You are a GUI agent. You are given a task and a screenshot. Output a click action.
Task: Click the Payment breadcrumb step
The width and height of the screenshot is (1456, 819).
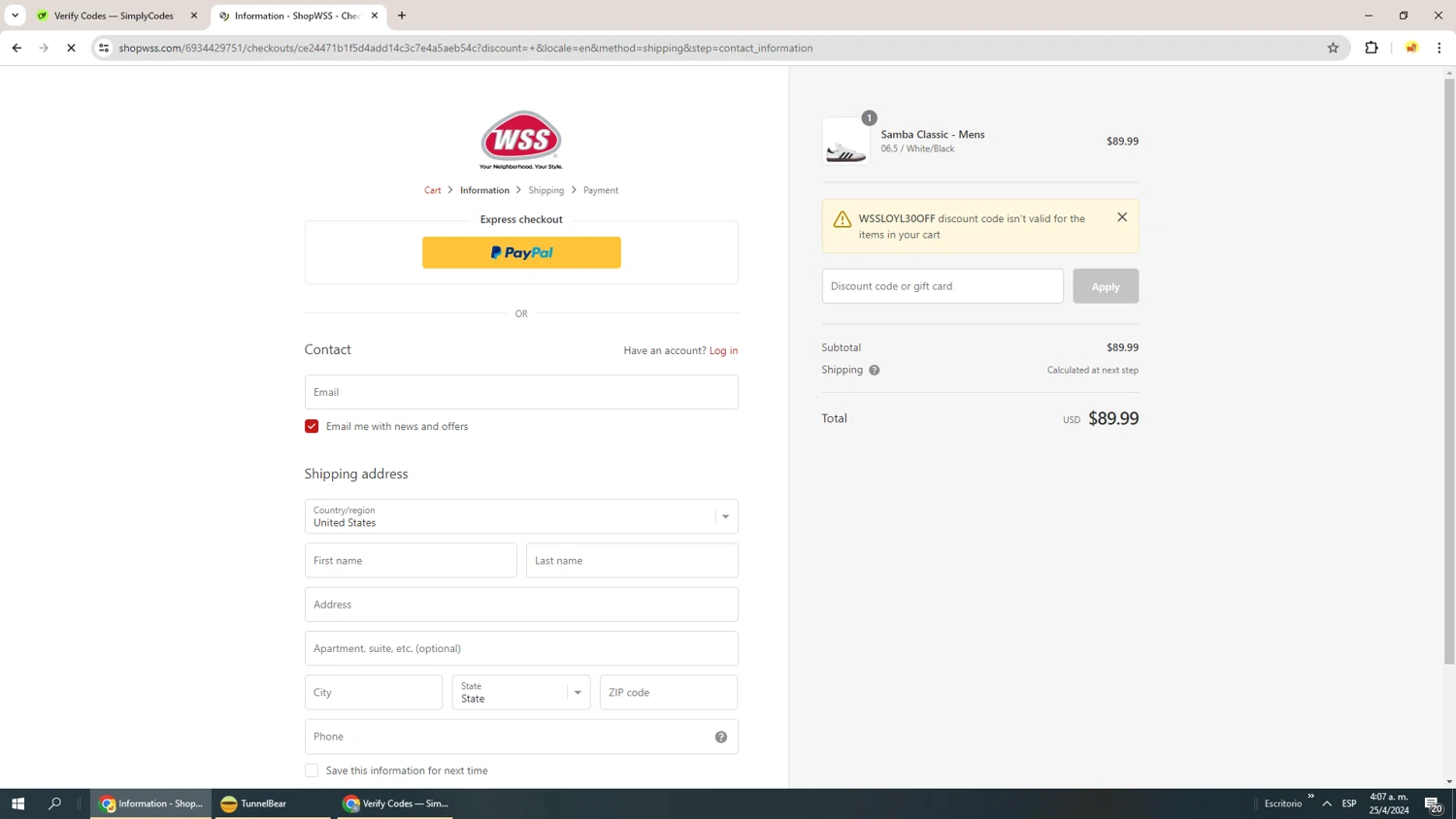(601, 190)
